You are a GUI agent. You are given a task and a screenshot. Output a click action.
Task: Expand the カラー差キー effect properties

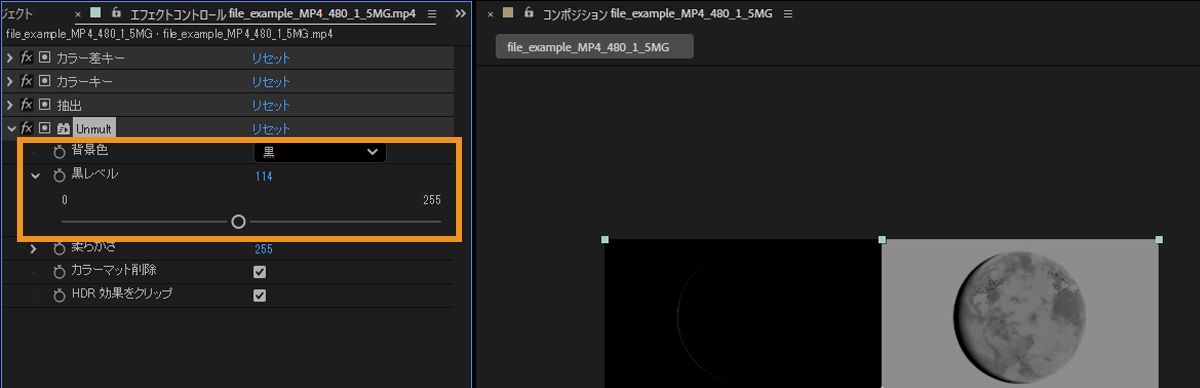[10, 58]
